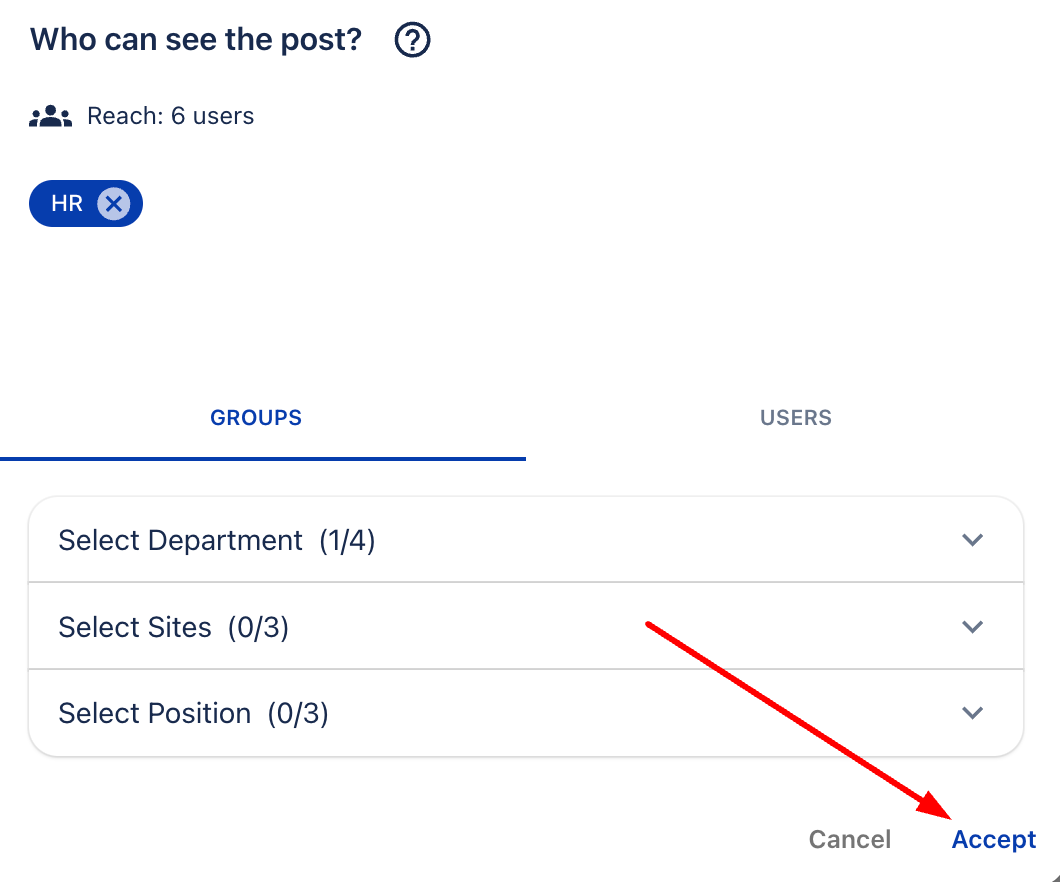Screen dimensions: 1060x882
Task: Click the Position (0/3) selection count
Action: tap(298, 714)
